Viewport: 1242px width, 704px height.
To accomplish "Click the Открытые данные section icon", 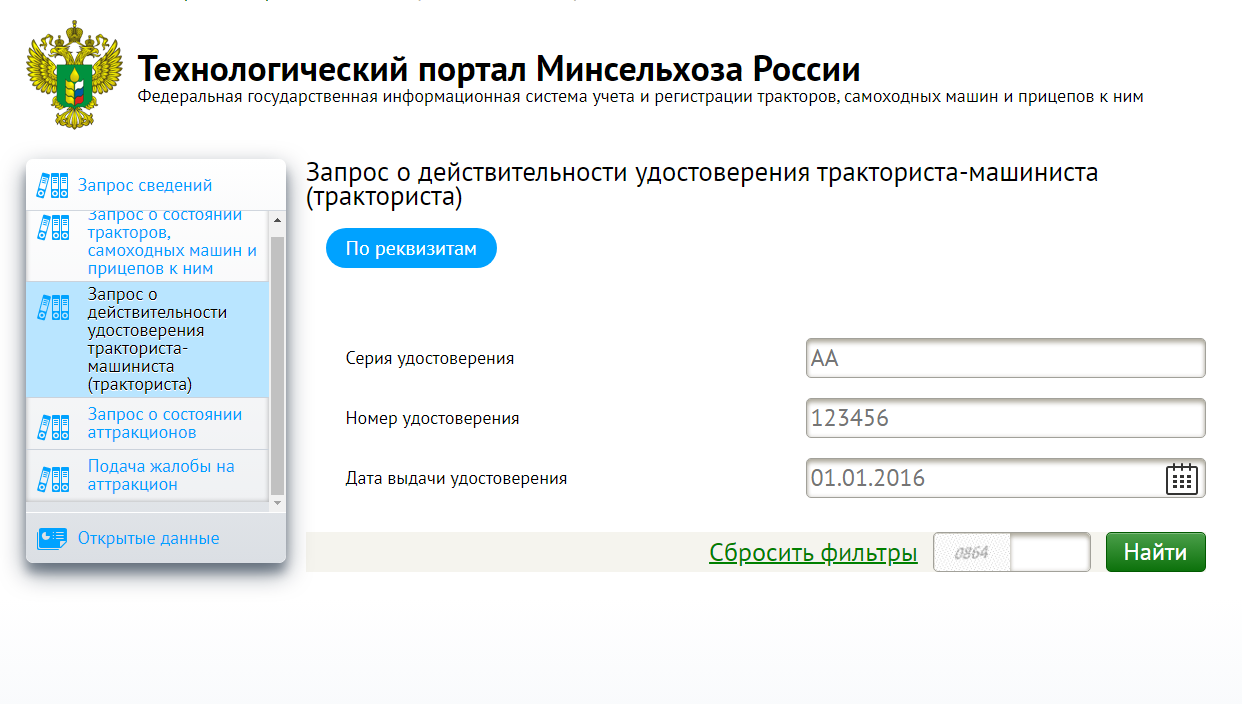I will click(x=52, y=539).
